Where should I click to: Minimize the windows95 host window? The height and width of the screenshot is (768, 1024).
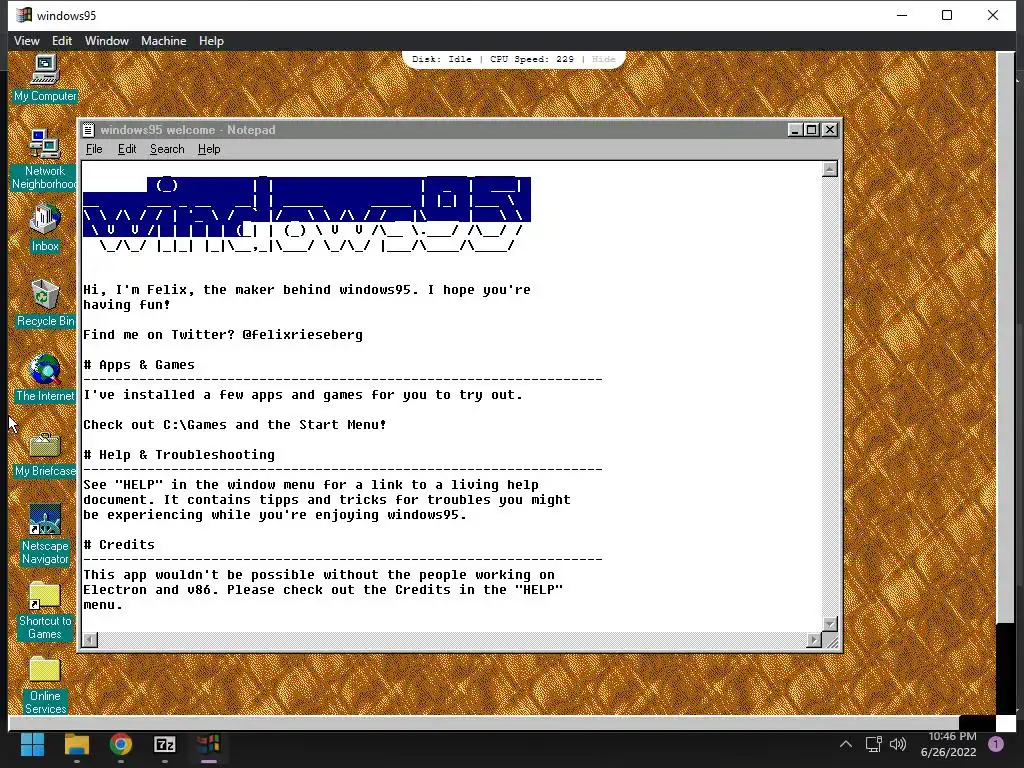902,15
